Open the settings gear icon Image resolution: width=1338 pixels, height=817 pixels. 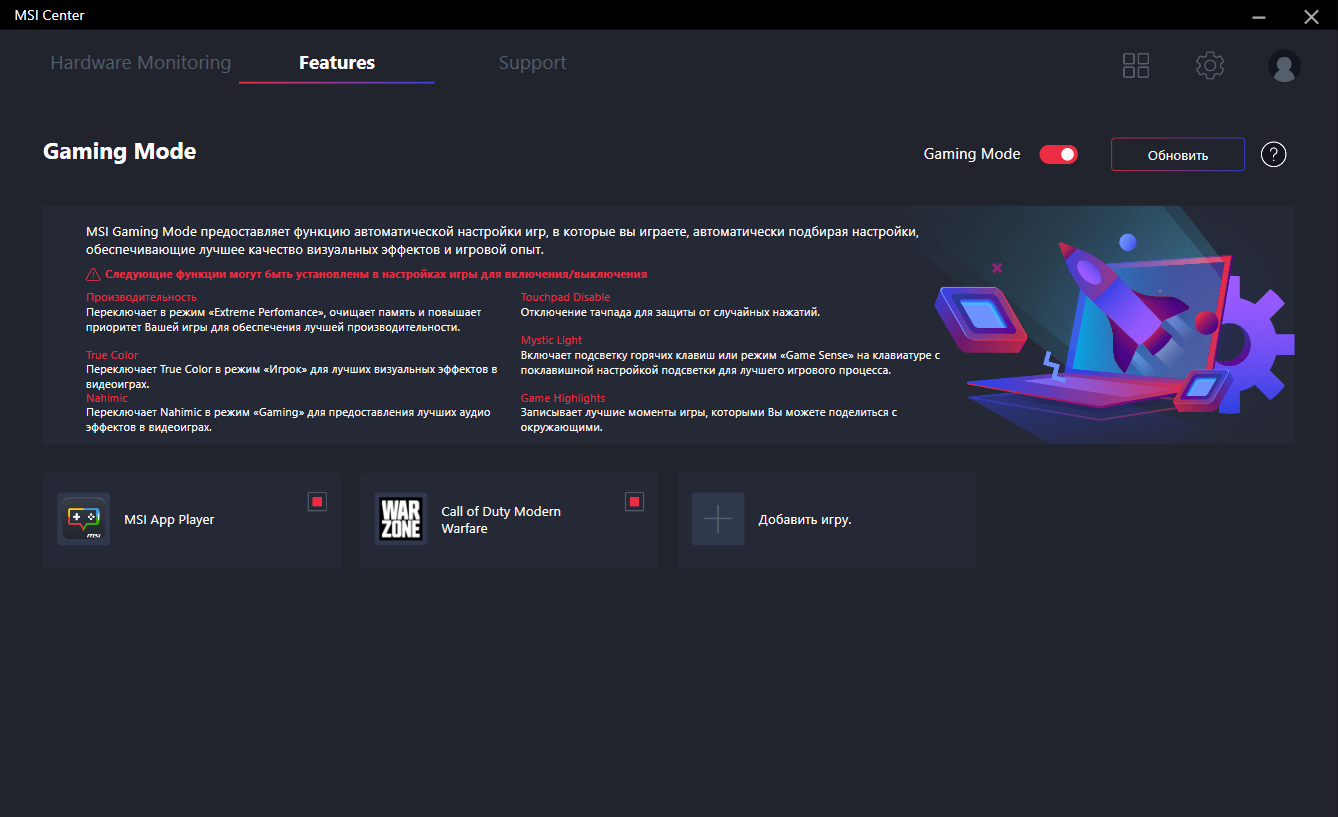coord(1210,66)
